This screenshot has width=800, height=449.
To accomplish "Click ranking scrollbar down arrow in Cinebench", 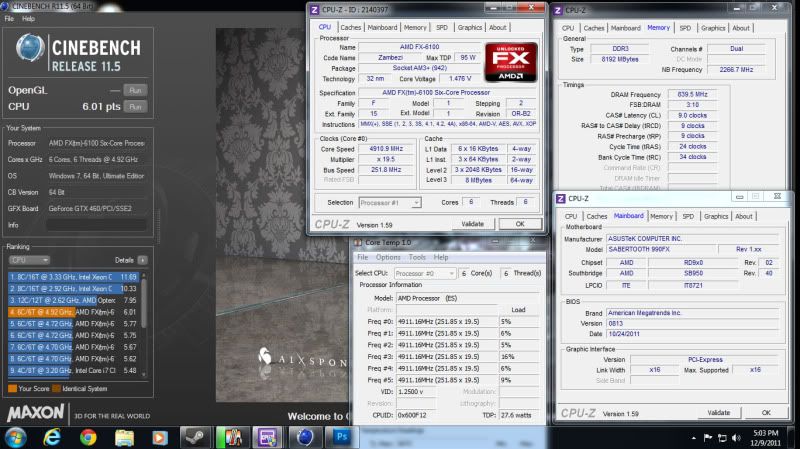I will click(144, 375).
